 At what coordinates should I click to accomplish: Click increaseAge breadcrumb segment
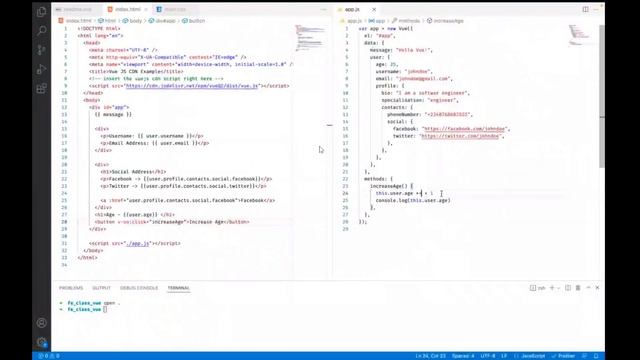(x=445, y=21)
